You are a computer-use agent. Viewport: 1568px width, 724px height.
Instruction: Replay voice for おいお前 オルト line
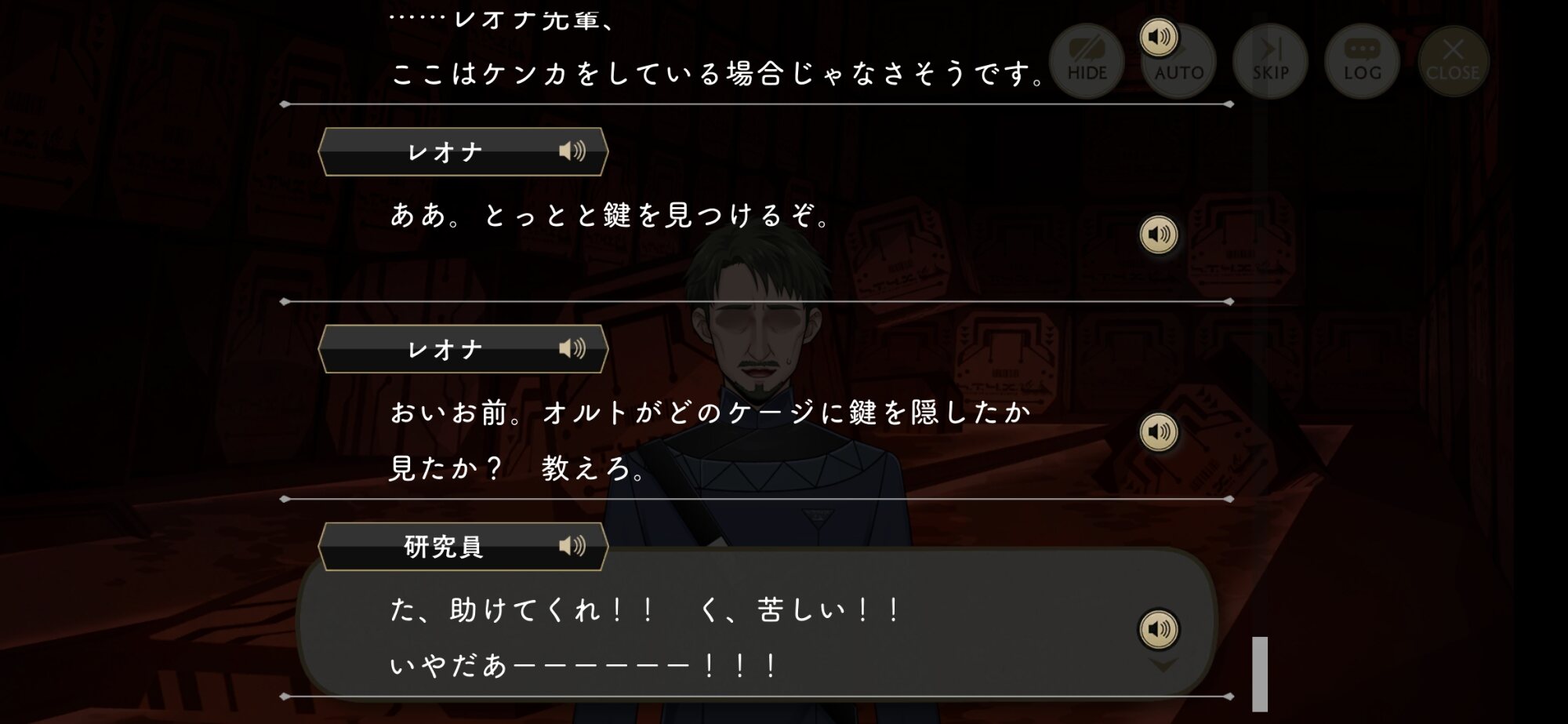tap(1159, 431)
